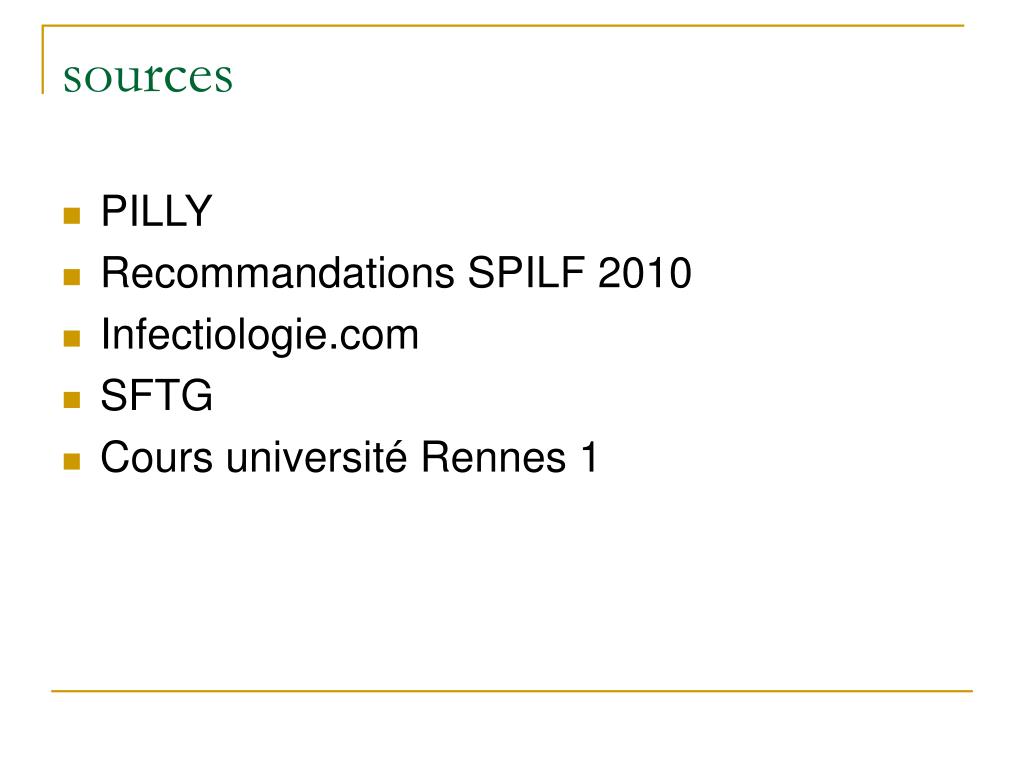The height and width of the screenshot is (768, 1024).
Task: Click the word 'université' in last bullet
Action: [316, 456]
